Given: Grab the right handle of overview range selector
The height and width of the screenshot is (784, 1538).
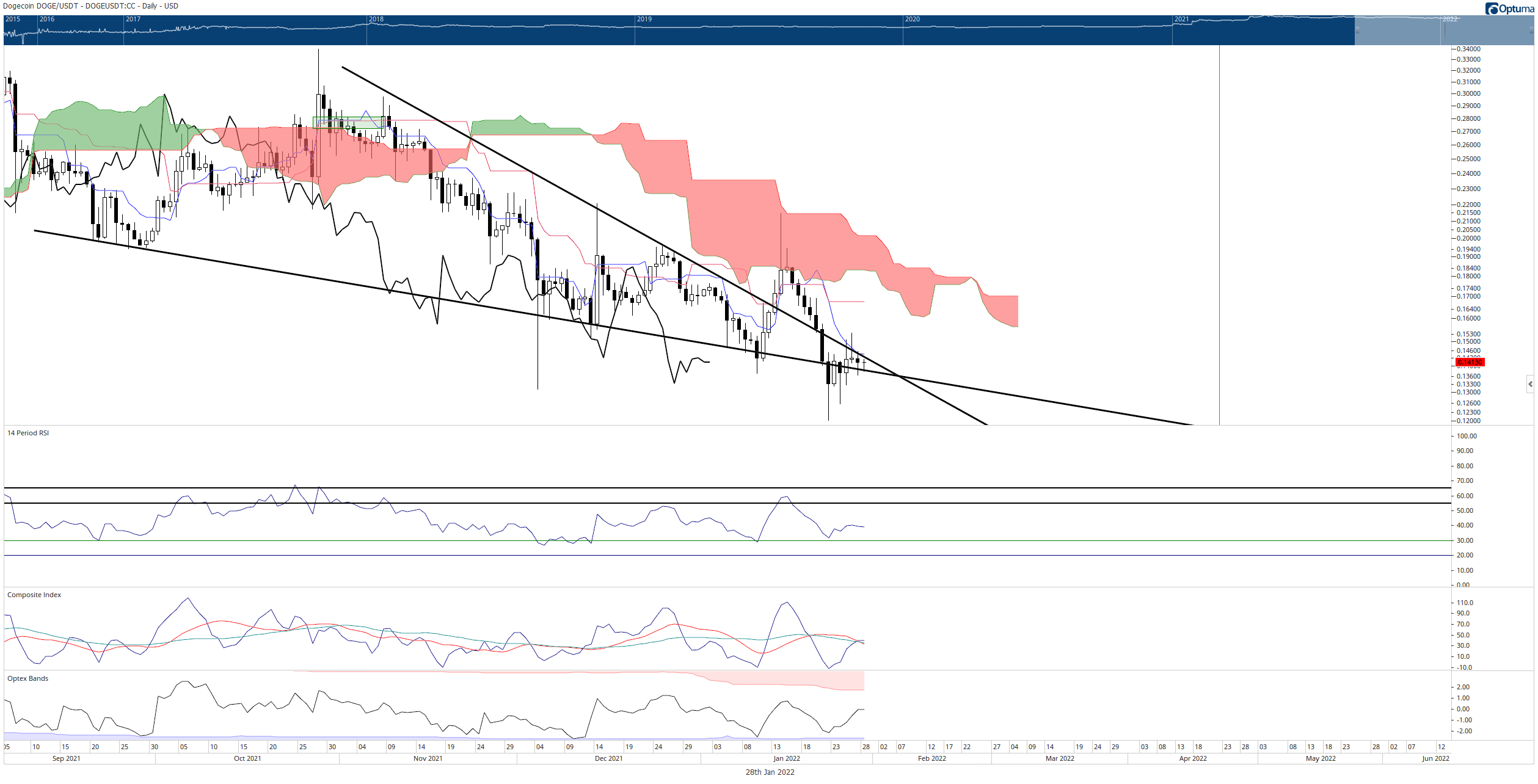Looking at the screenshot, I should (x=1531, y=30).
